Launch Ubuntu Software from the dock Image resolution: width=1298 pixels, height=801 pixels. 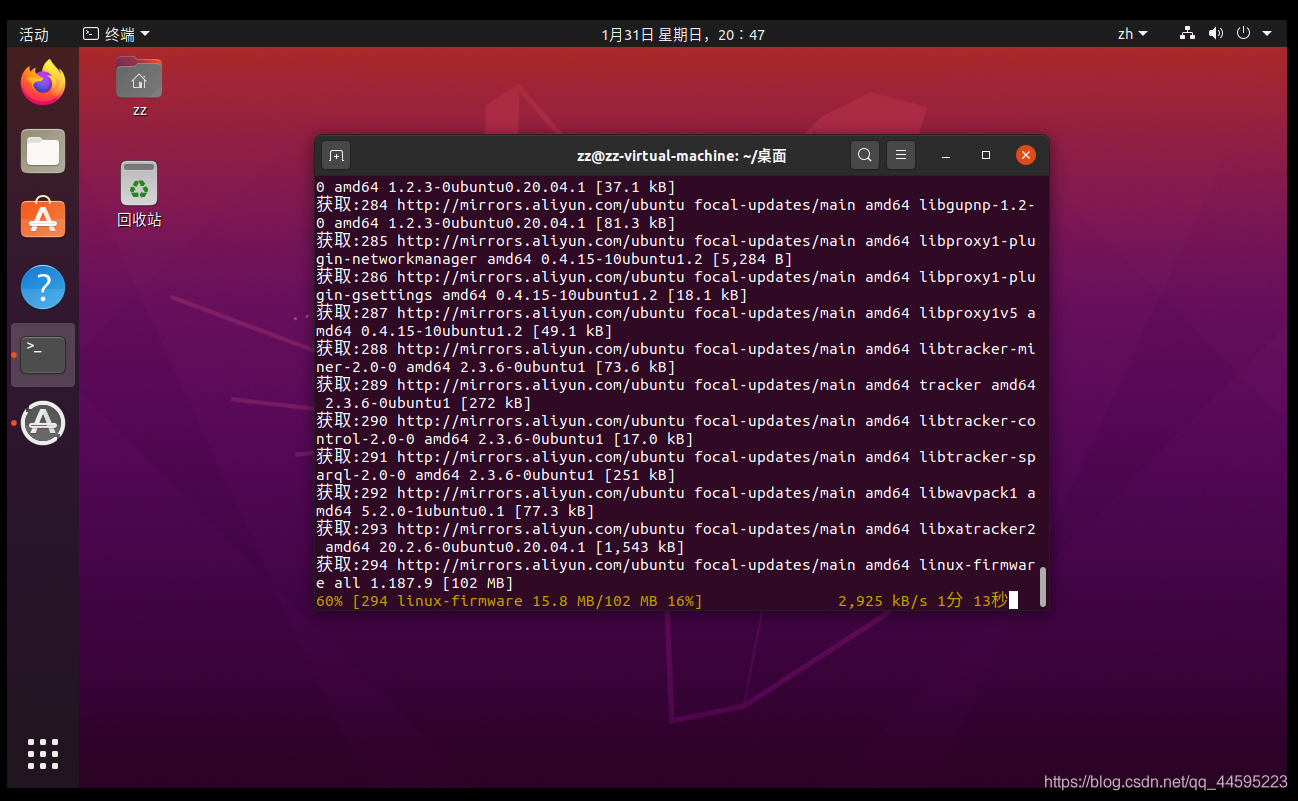43,219
